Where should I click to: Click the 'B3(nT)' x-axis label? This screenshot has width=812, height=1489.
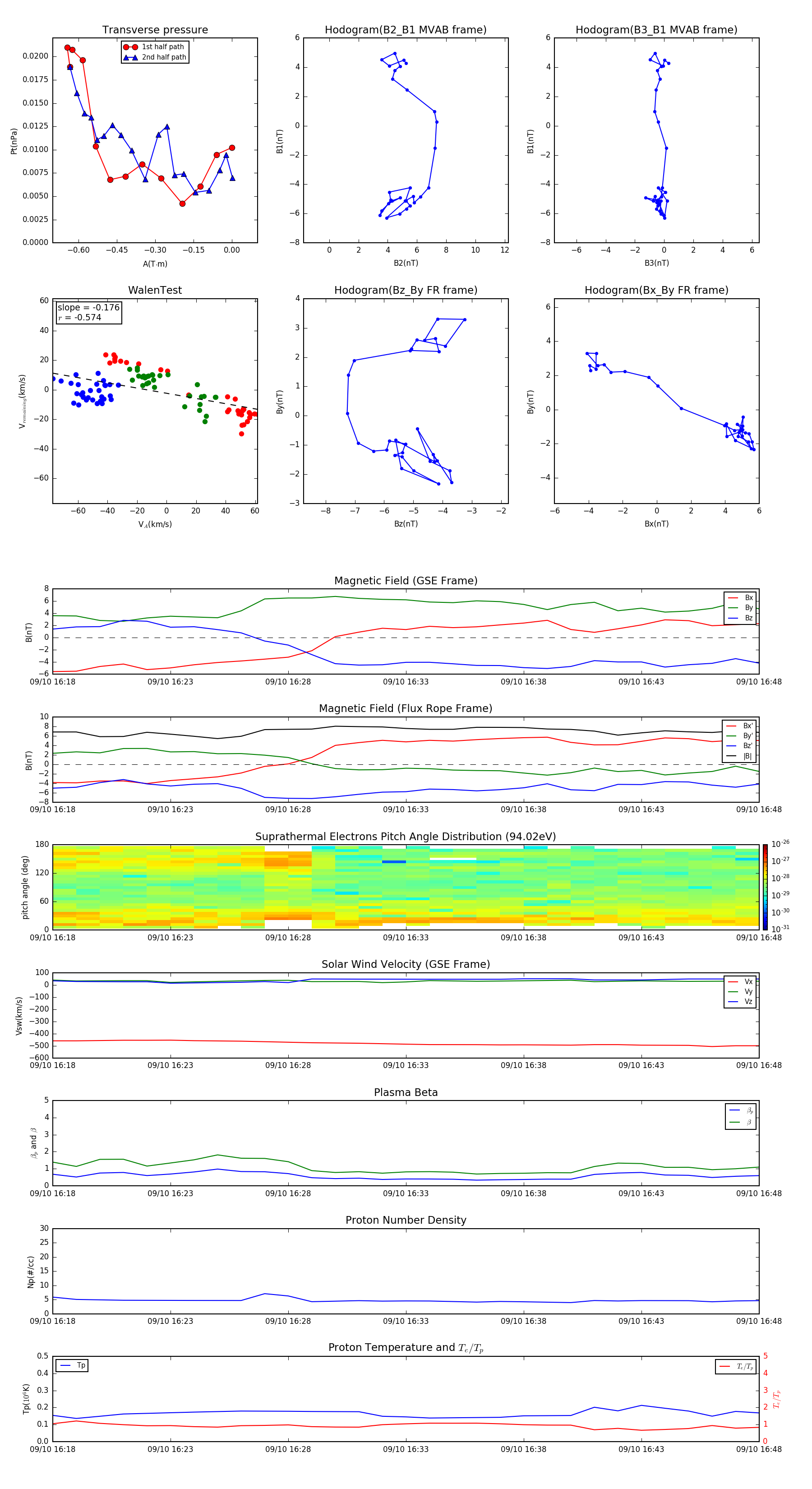656,263
